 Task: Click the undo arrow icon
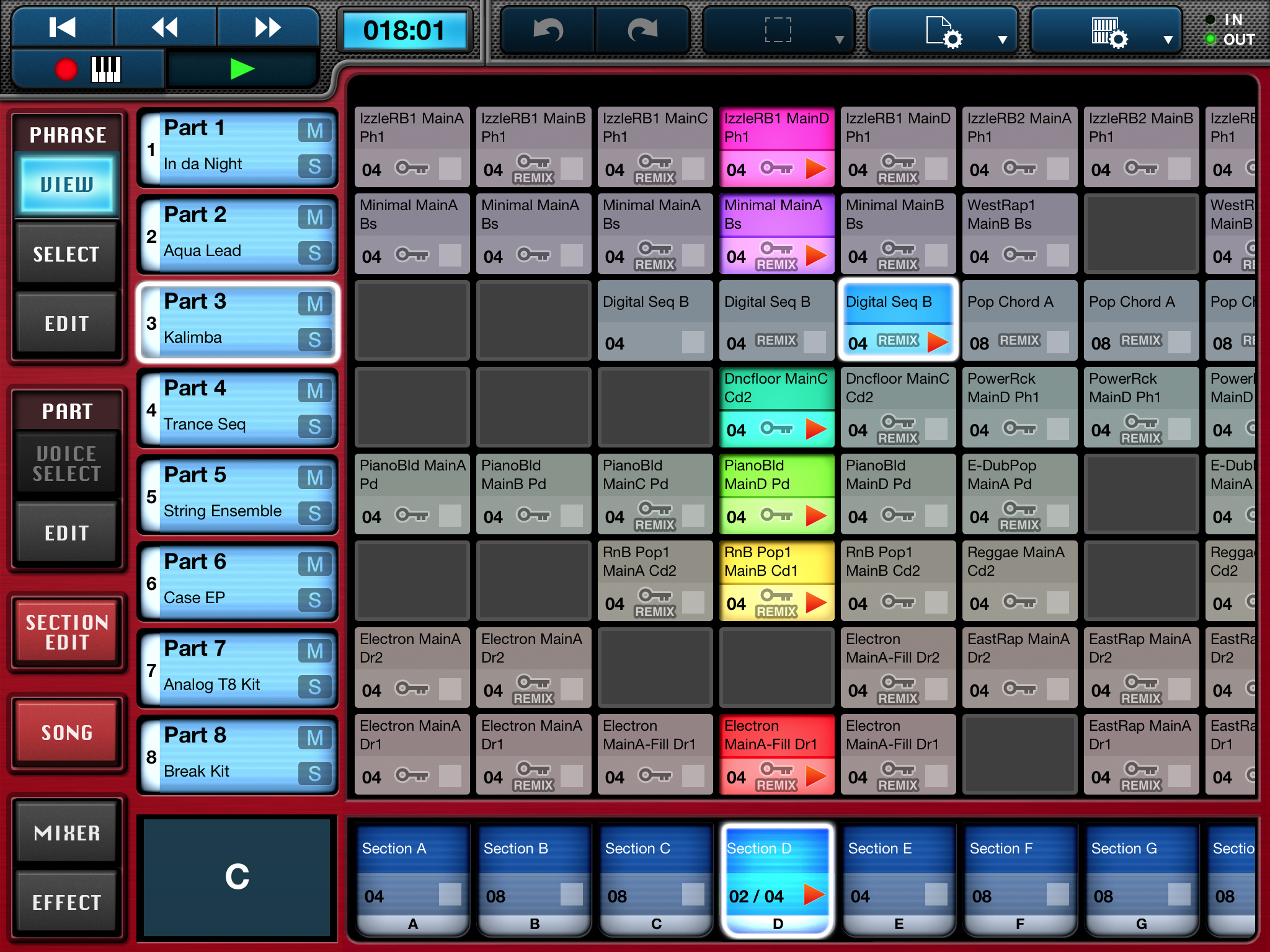tap(548, 30)
